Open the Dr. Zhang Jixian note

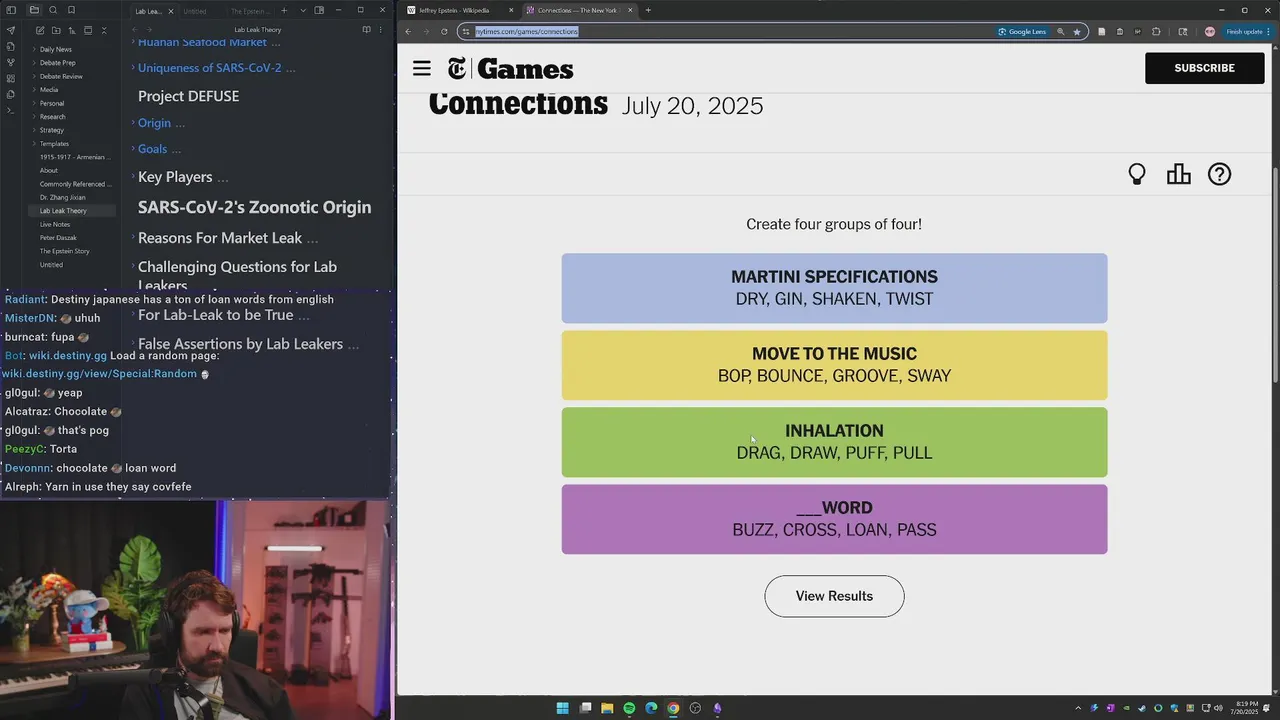pyautogui.click(x=62, y=197)
